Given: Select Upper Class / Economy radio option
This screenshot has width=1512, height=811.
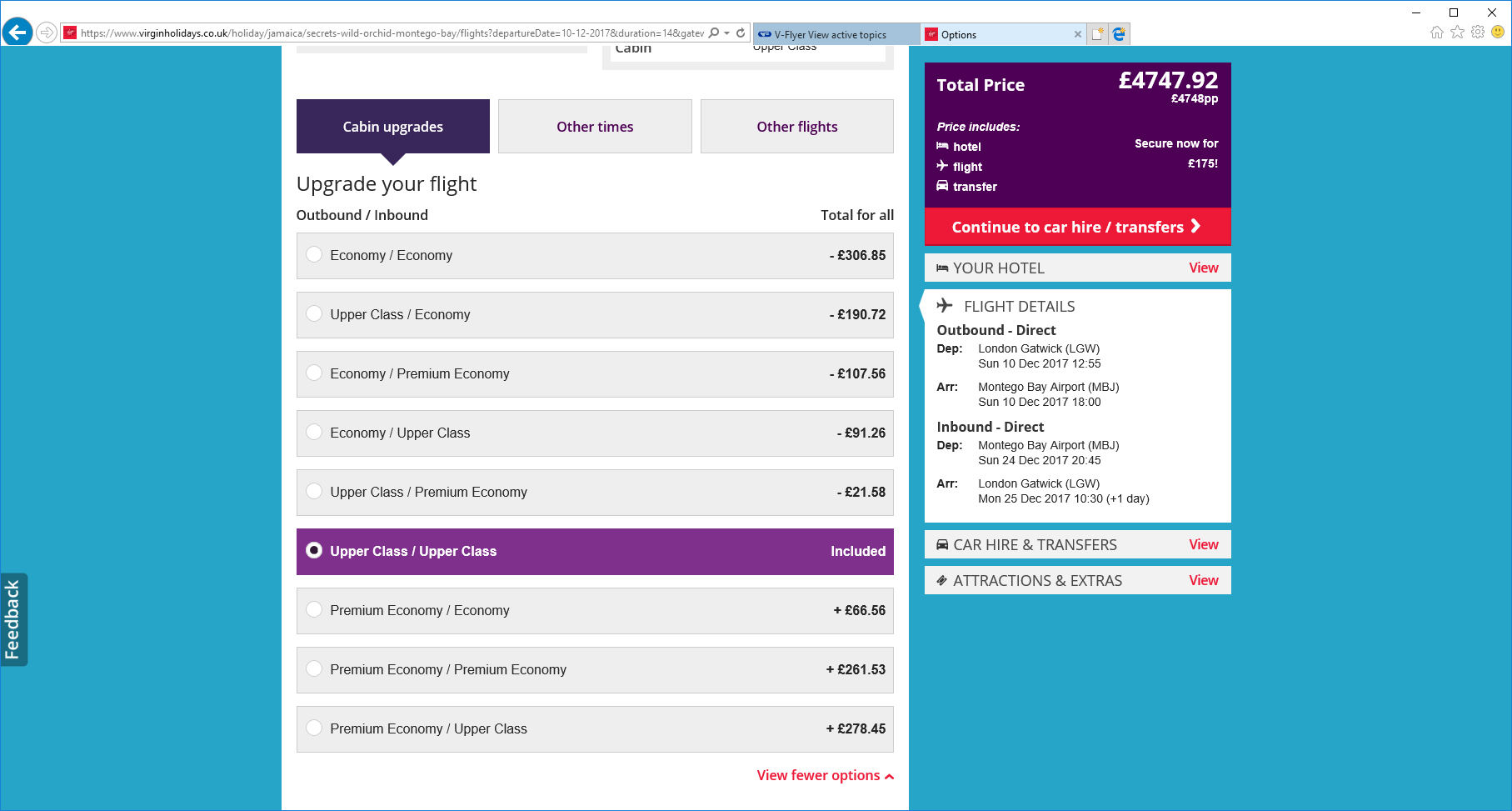Looking at the screenshot, I should point(314,314).
